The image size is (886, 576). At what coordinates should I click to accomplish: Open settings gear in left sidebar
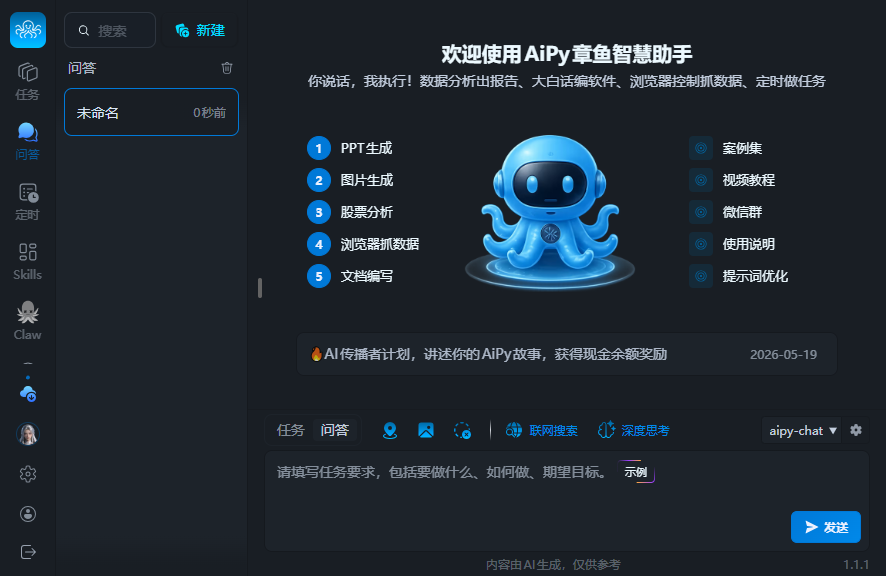(28, 474)
